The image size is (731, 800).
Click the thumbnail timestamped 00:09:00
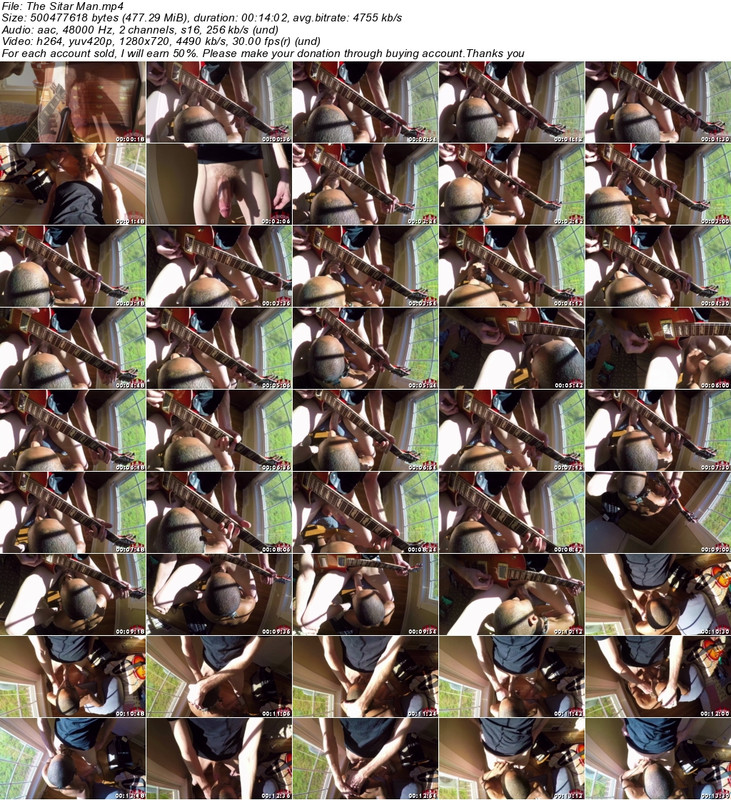tap(657, 512)
